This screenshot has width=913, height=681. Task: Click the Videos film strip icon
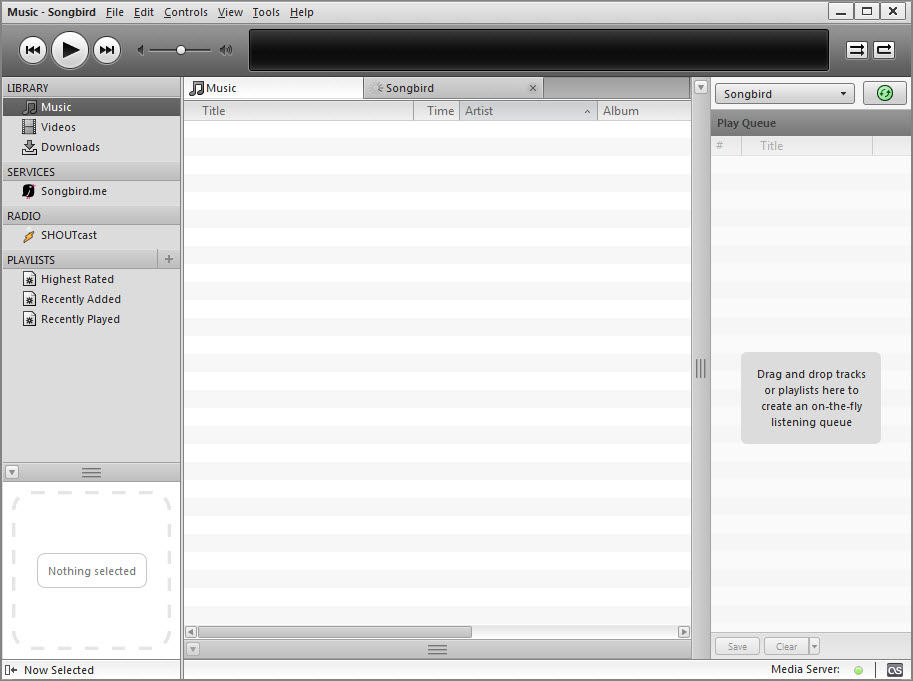click(x=29, y=126)
